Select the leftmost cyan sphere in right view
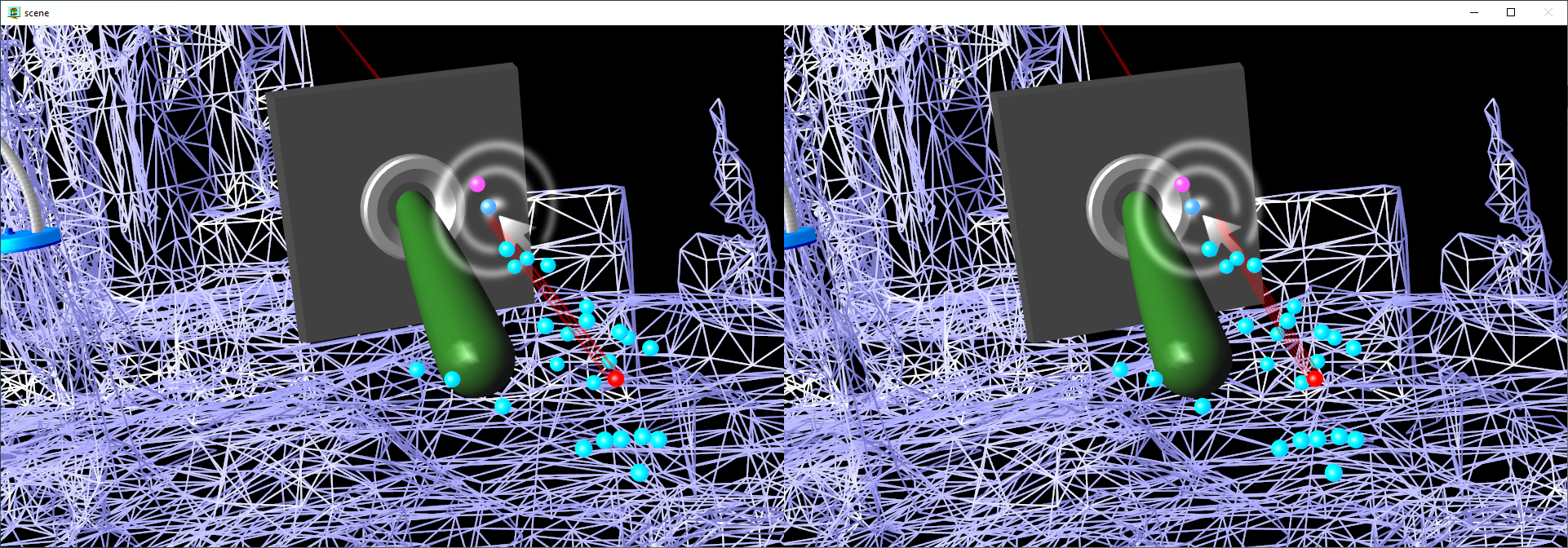This screenshot has height=548, width=1568. pyautogui.click(x=1120, y=369)
